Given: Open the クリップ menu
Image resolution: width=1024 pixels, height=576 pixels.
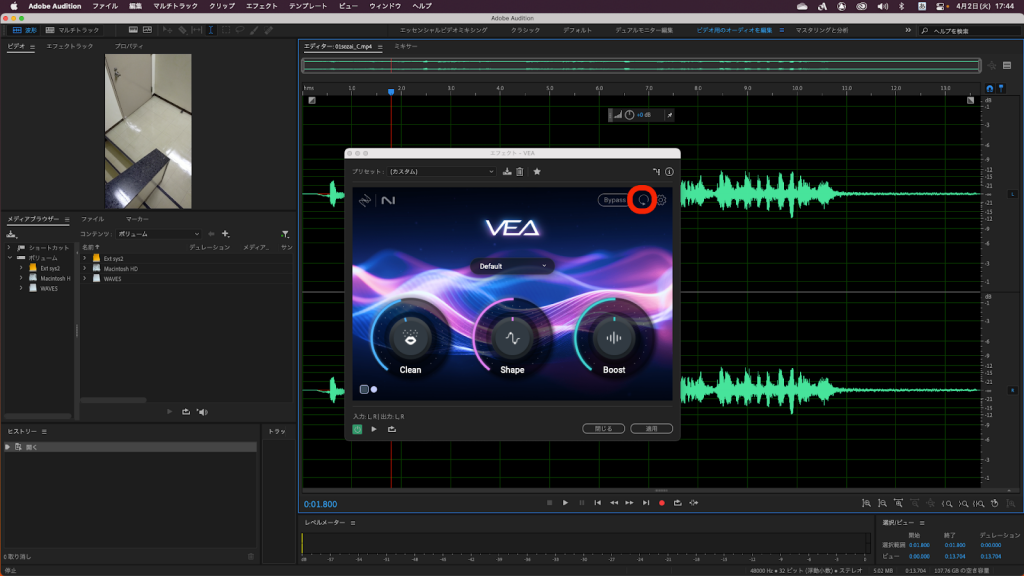Looking at the screenshot, I should coord(222,6).
